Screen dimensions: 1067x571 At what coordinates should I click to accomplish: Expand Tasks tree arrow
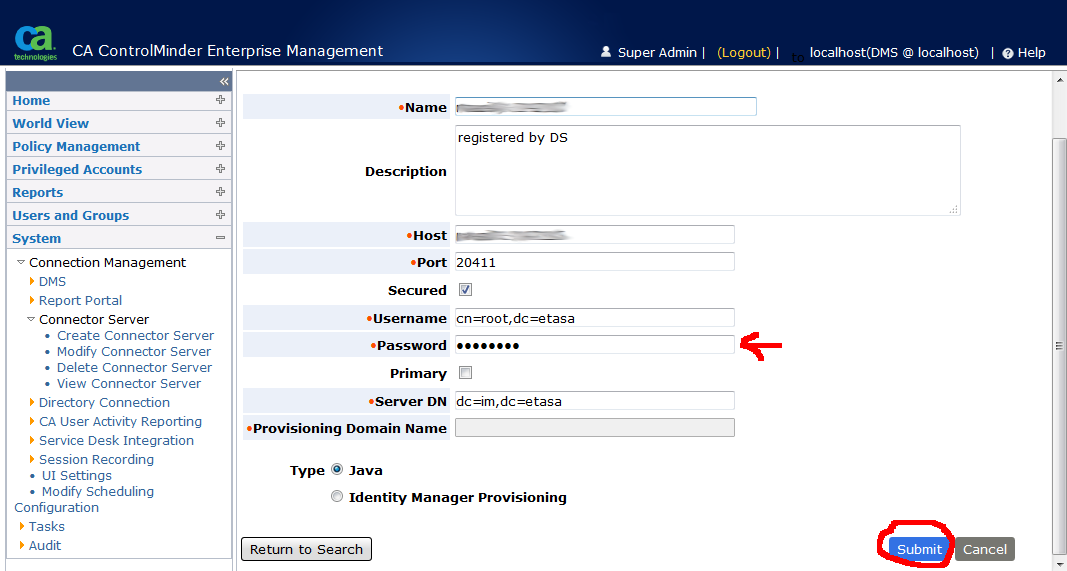(22, 526)
